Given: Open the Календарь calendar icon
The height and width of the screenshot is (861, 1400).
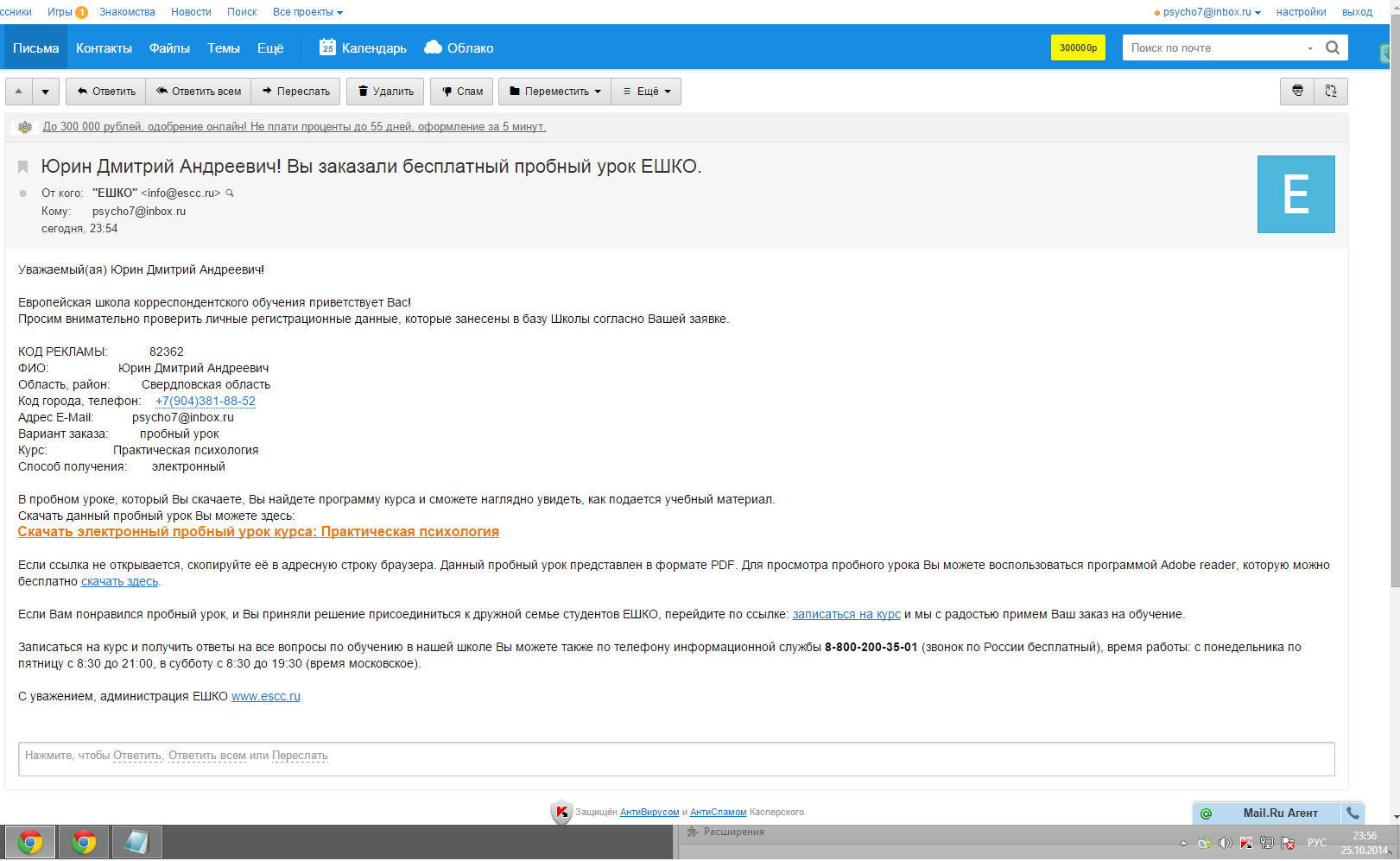Looking at the screenshot, I should pyautogui.click(x=327, y=47).
